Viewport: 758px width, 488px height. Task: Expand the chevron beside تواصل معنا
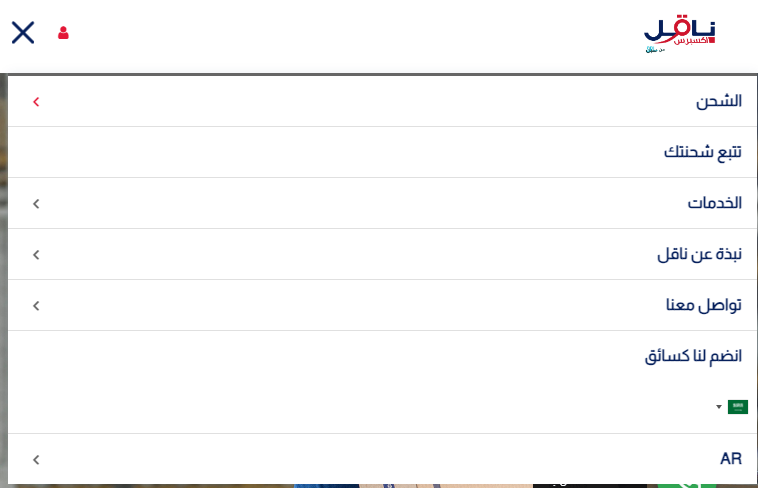[36, 306]
